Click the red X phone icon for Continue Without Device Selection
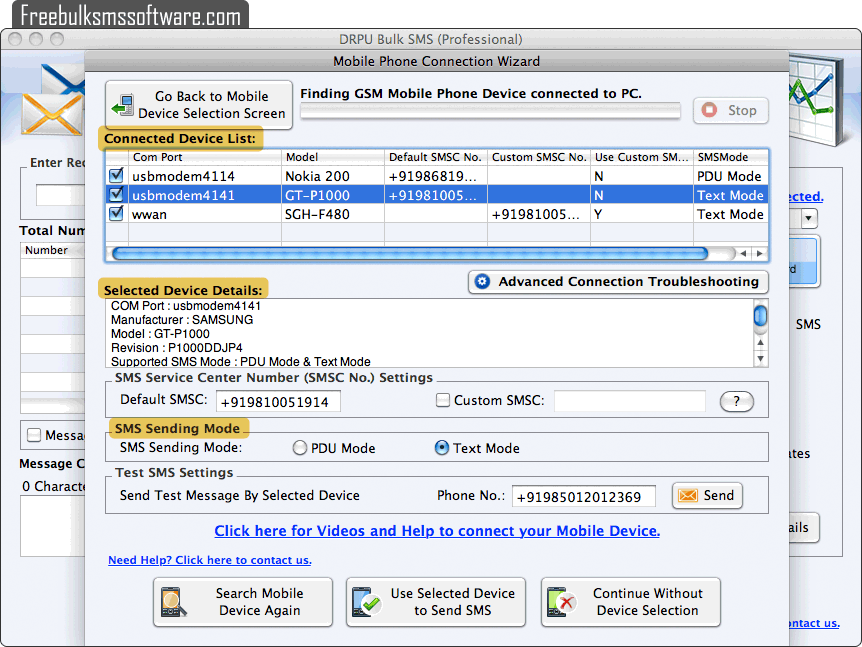This screenshot has height=647, width=862. pyautogui.click(x=562, y=602)
